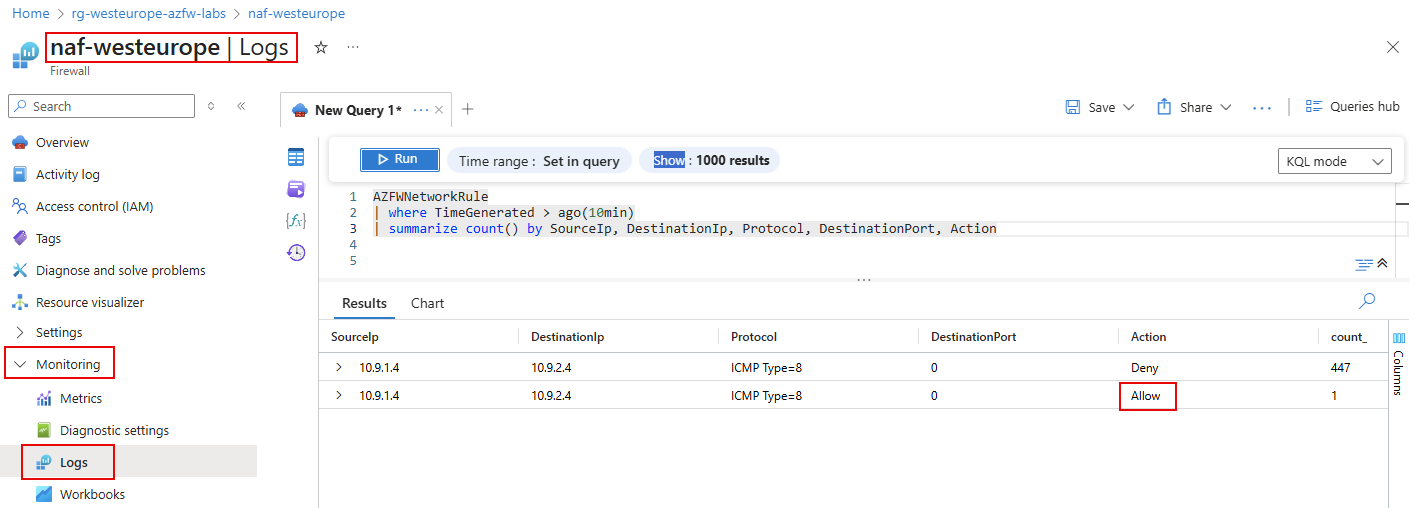Collapse the Monitoring section in the sidebar

point(20,365)
